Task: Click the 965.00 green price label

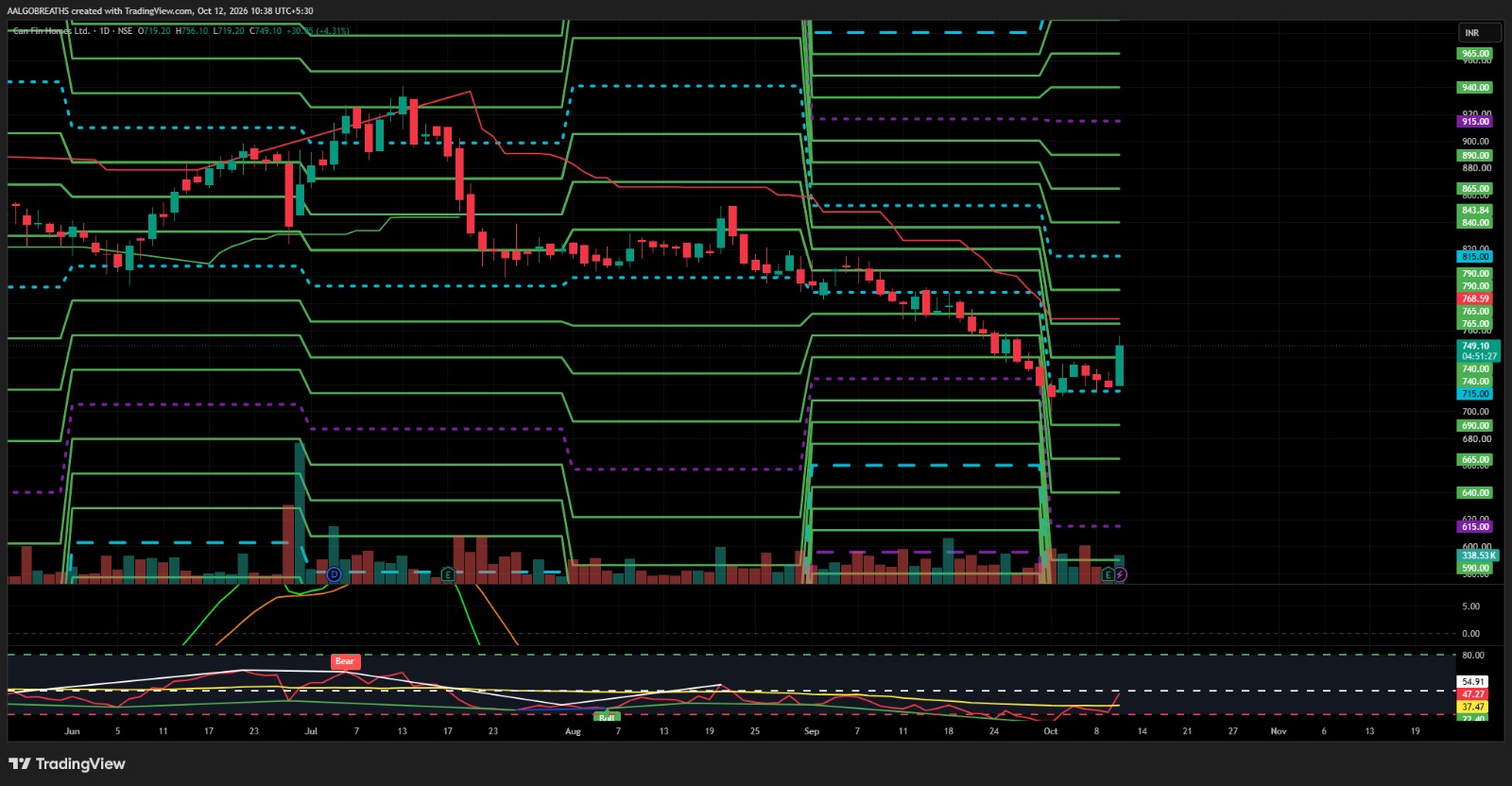Action: click(x=1475, y=54)
